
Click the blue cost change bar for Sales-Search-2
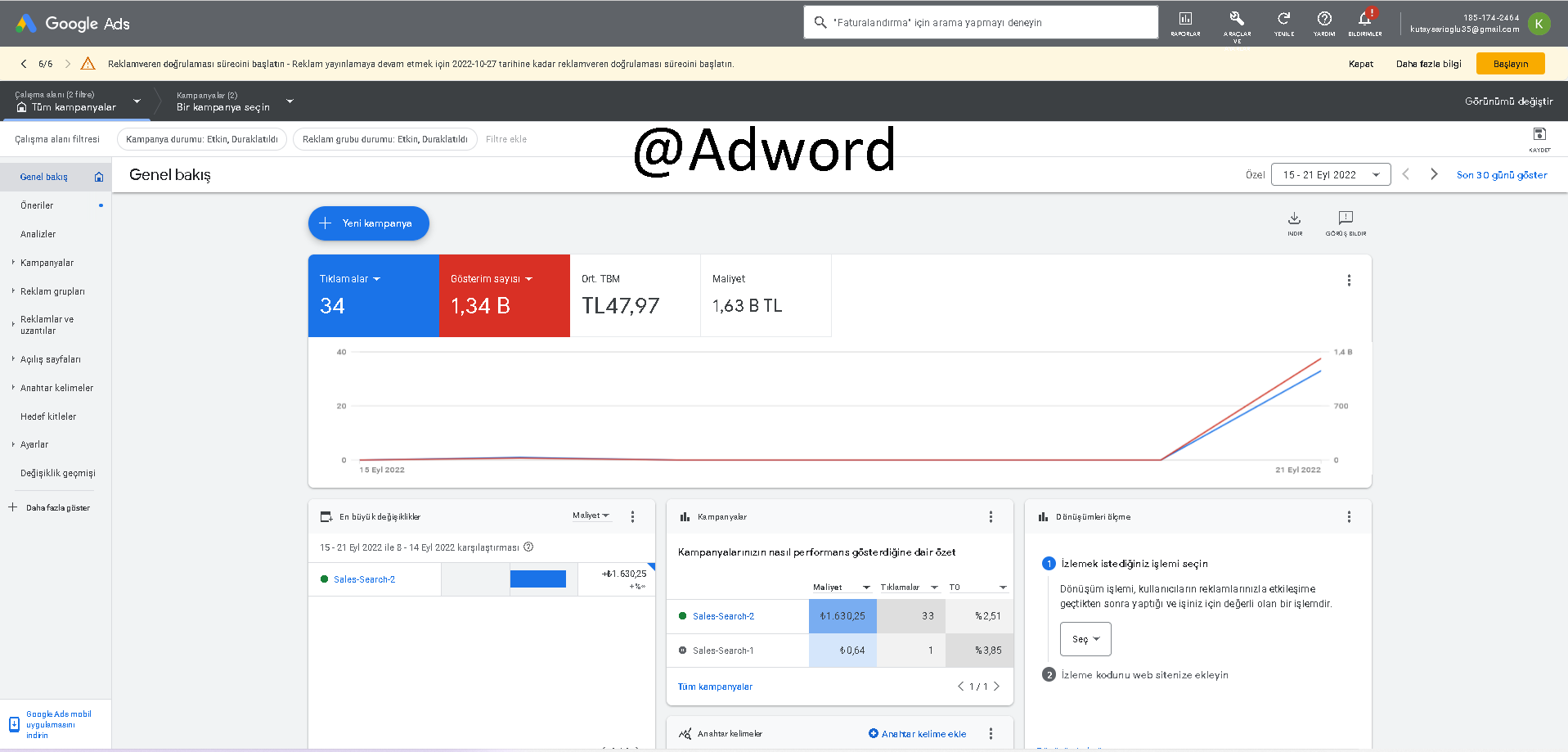538,579
